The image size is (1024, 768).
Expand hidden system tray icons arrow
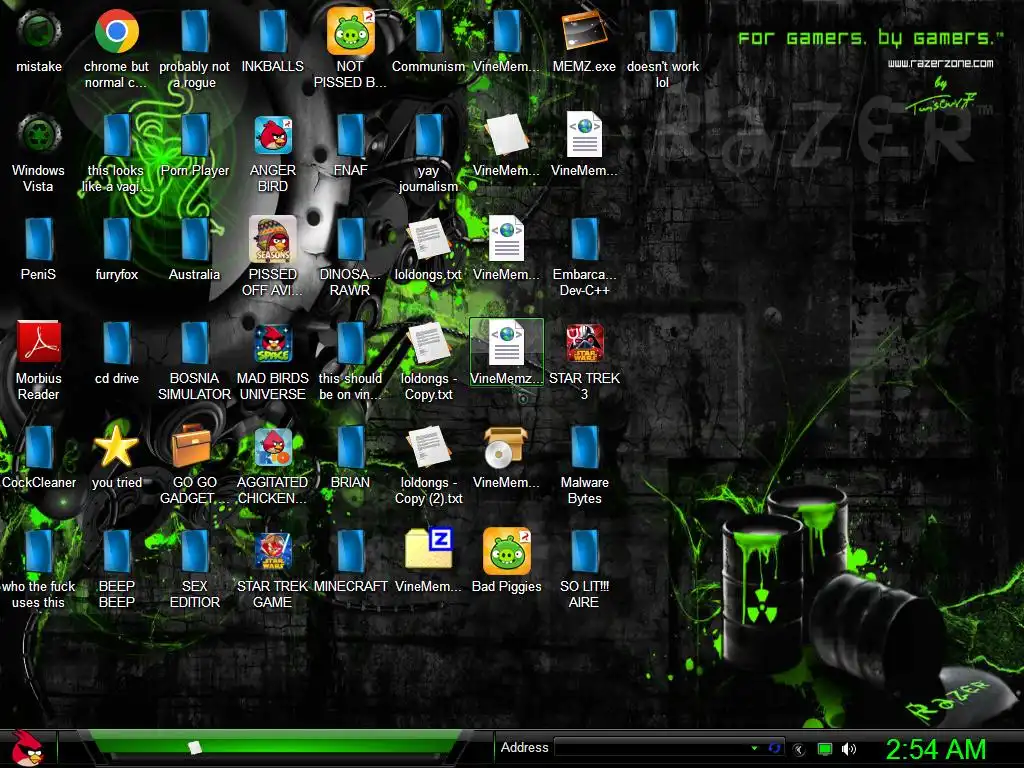(x=799, y=749)
